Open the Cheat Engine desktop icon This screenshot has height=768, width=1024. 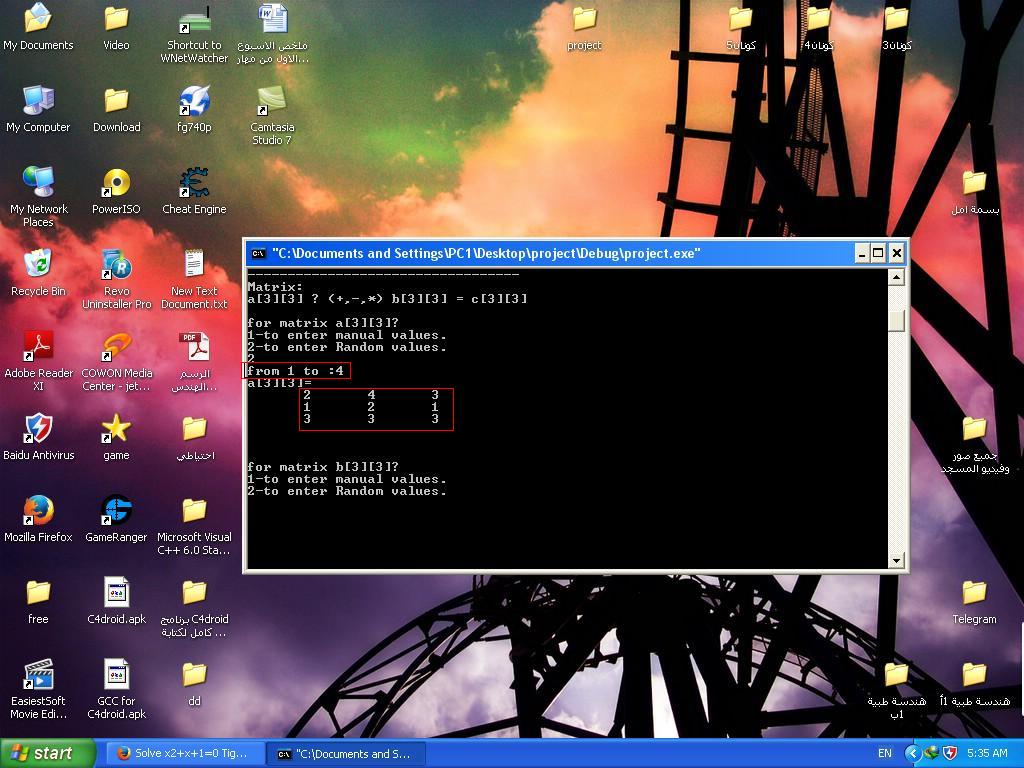[x=194, y=184]
